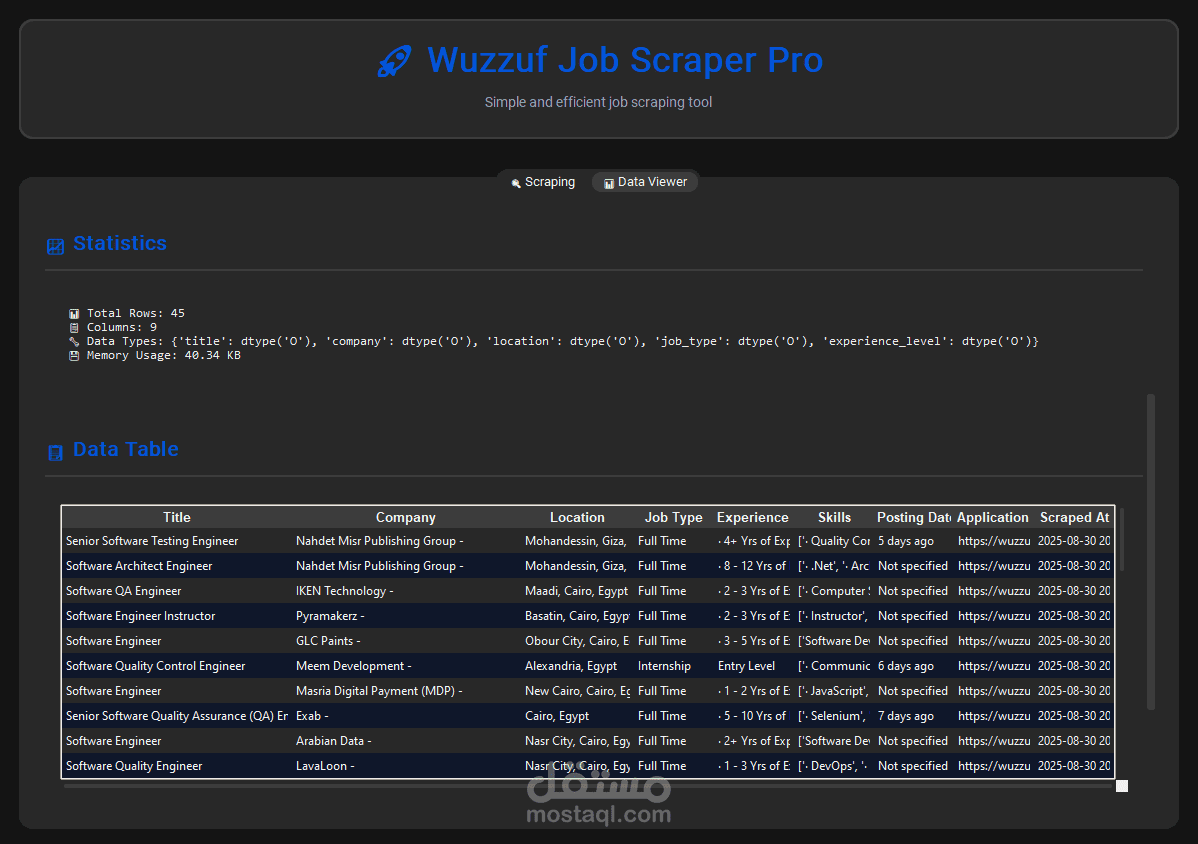Screen dimensions: 1198x844
Task: Click the data table horizontal scrollbar
Action: click(x=588, y=785)
